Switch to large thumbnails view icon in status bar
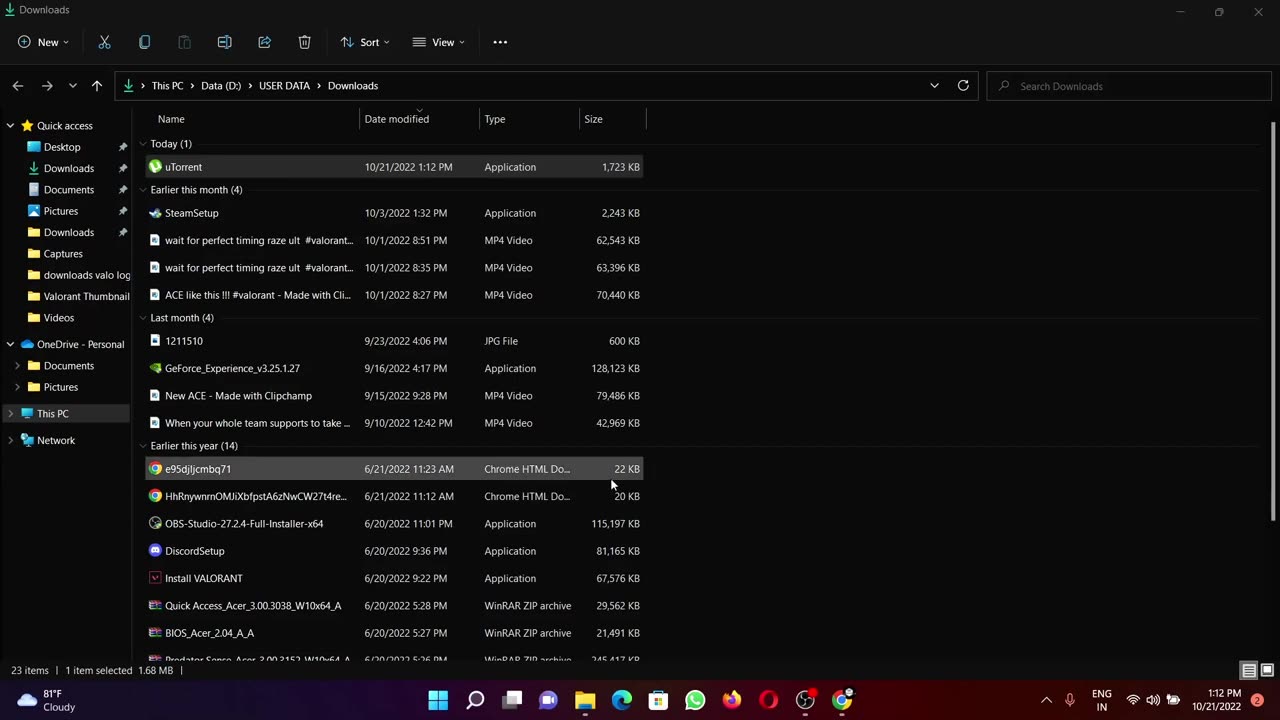The height and width of the screenshot is (720, 1280). [1267, 670]
